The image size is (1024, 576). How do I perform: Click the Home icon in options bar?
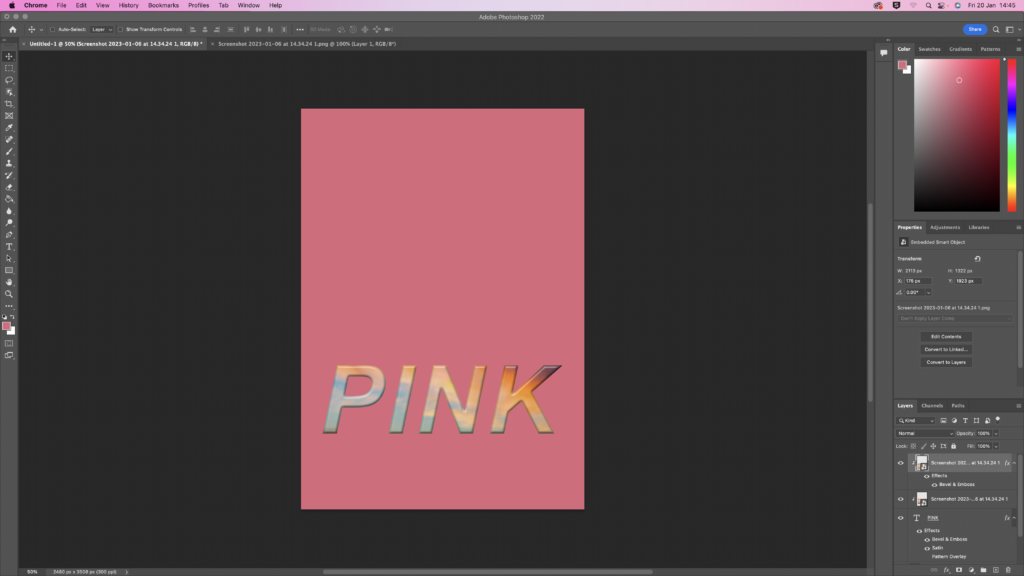[x=11, y=29]
